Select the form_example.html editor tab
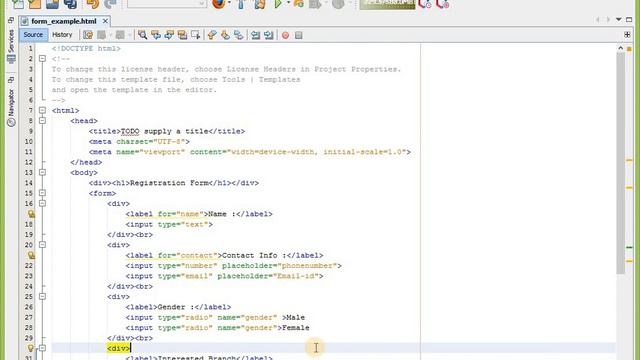Image resolution: width=640 pixels, height=360 pixels. [63, 21]
